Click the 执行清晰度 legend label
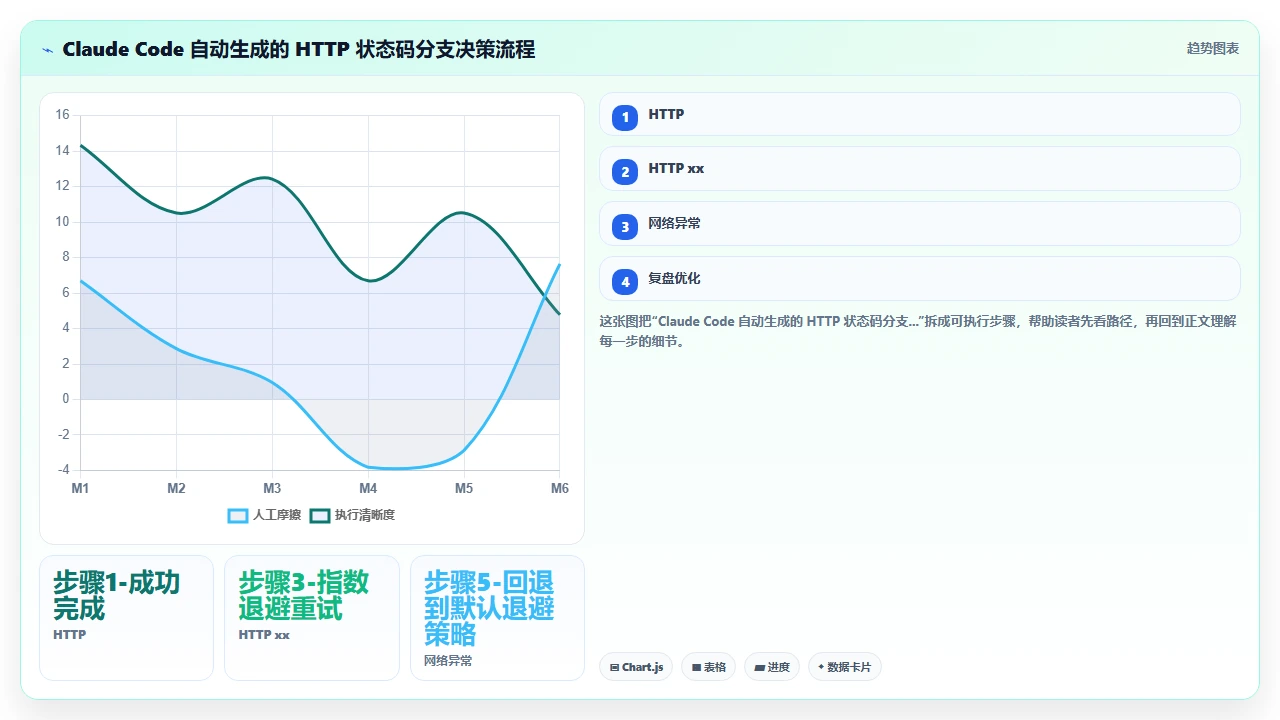 (365, 515)
